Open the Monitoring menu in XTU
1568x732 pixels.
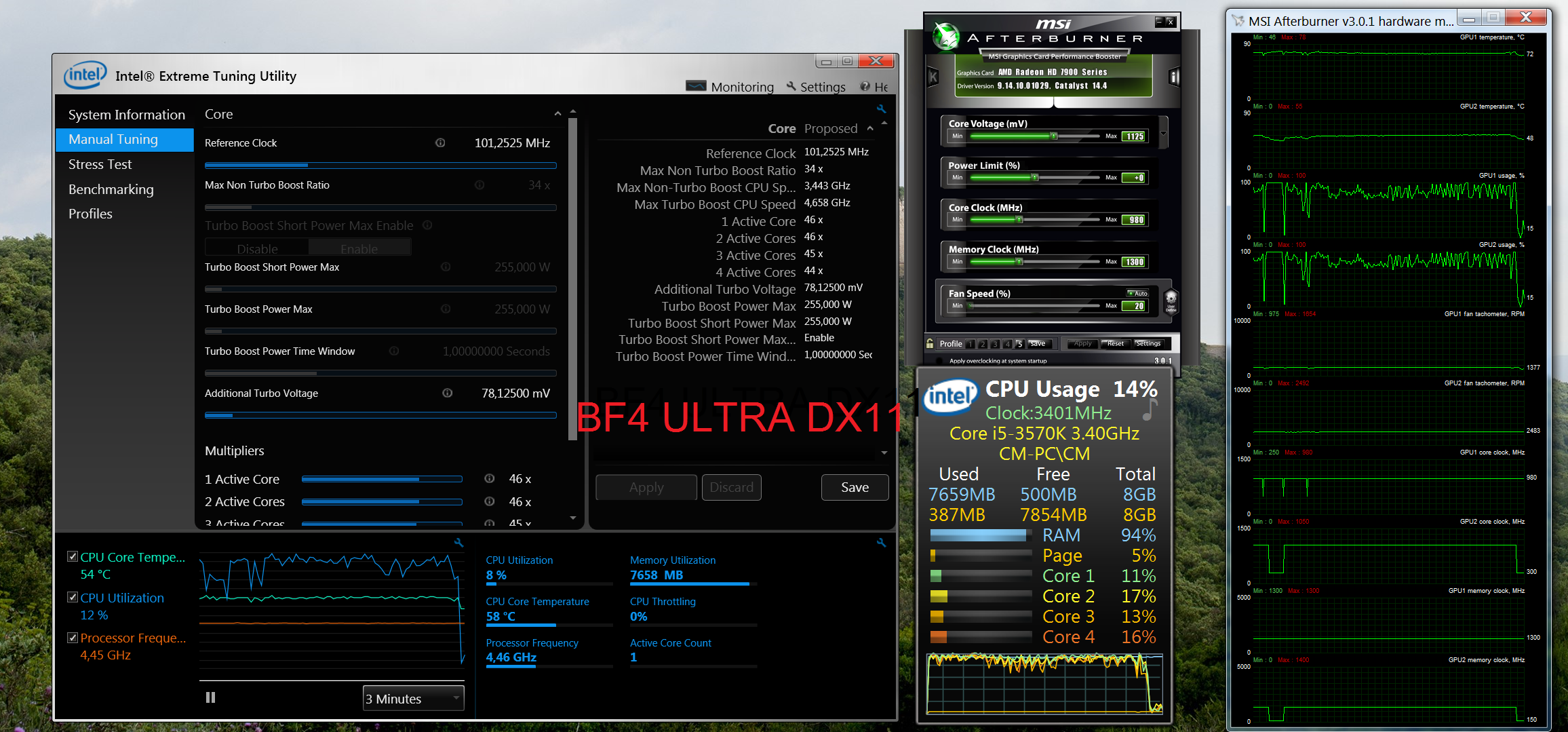(x=730, y=87)
